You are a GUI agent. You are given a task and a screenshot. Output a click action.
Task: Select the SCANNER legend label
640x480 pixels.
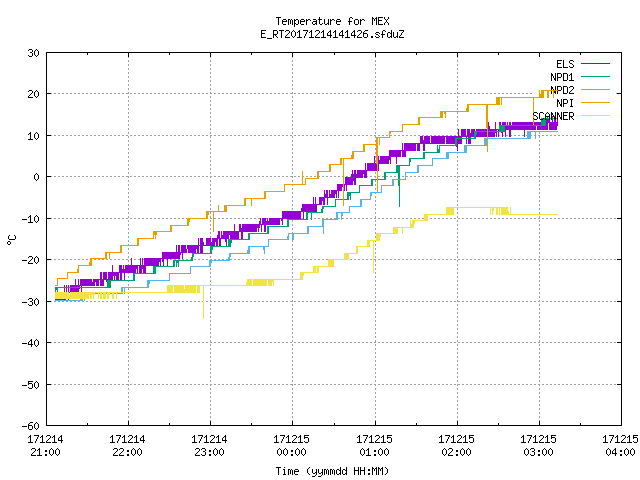click(x=553, y=116)
